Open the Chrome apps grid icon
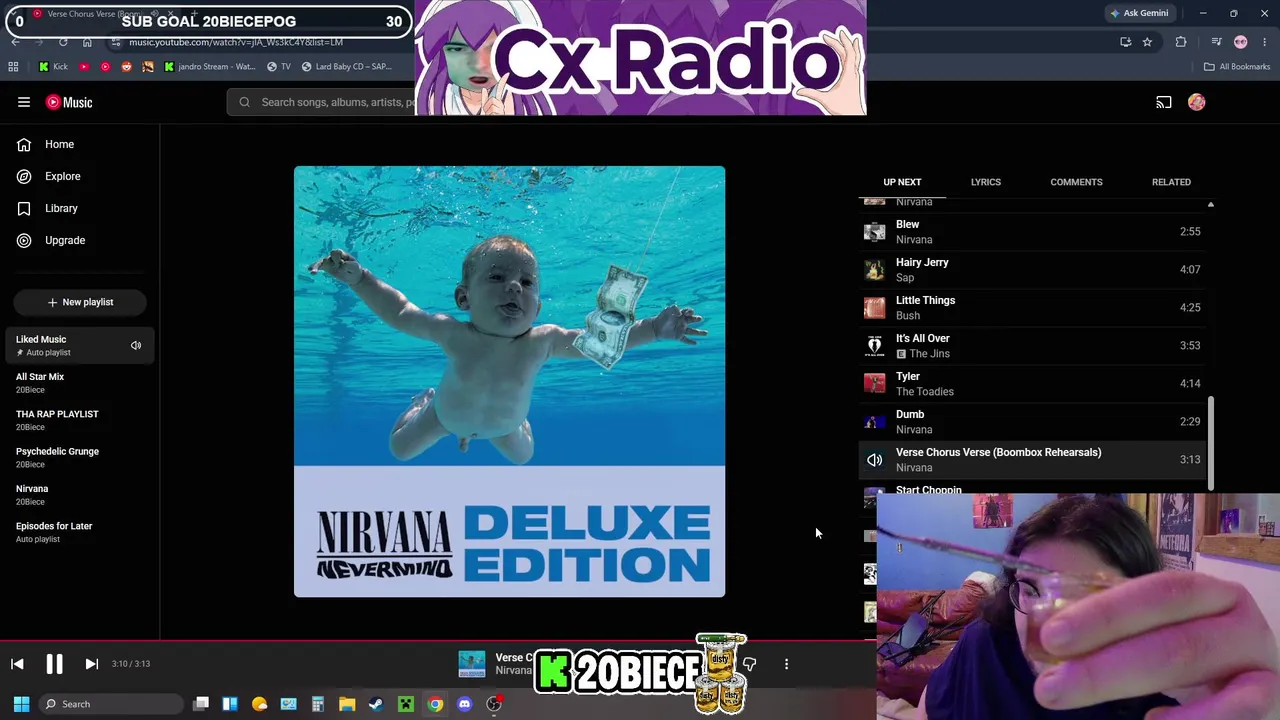Viewport: 1280px width, 720px height. click(x=13, y=67)
